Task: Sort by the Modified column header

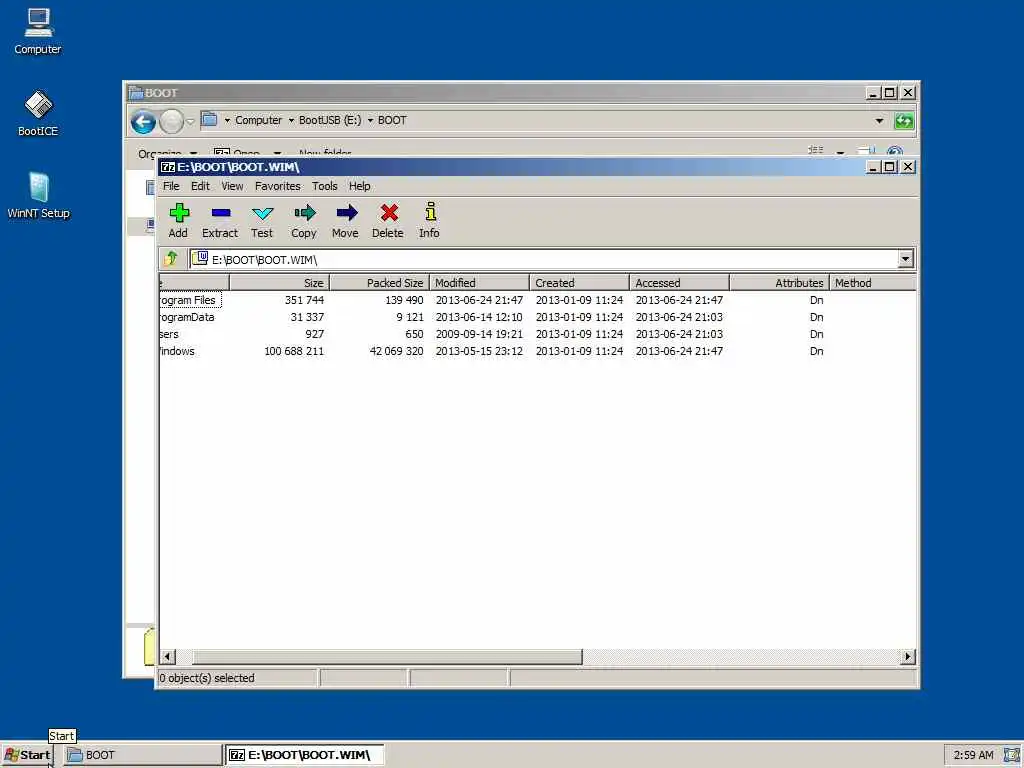Action: [479, 283]
